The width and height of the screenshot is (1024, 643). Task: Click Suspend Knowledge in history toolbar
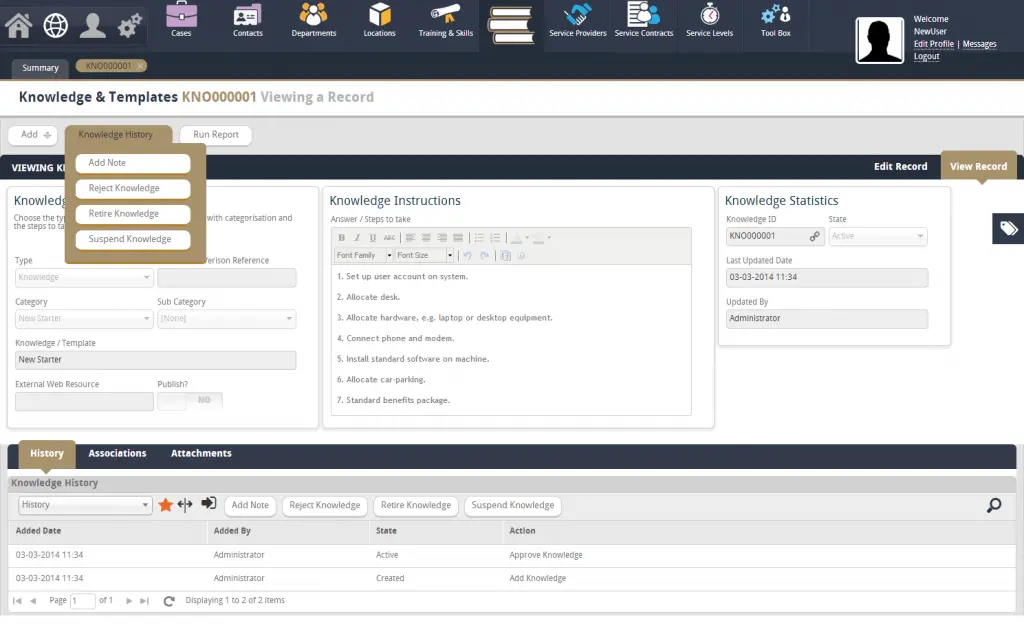click(513, 505)
